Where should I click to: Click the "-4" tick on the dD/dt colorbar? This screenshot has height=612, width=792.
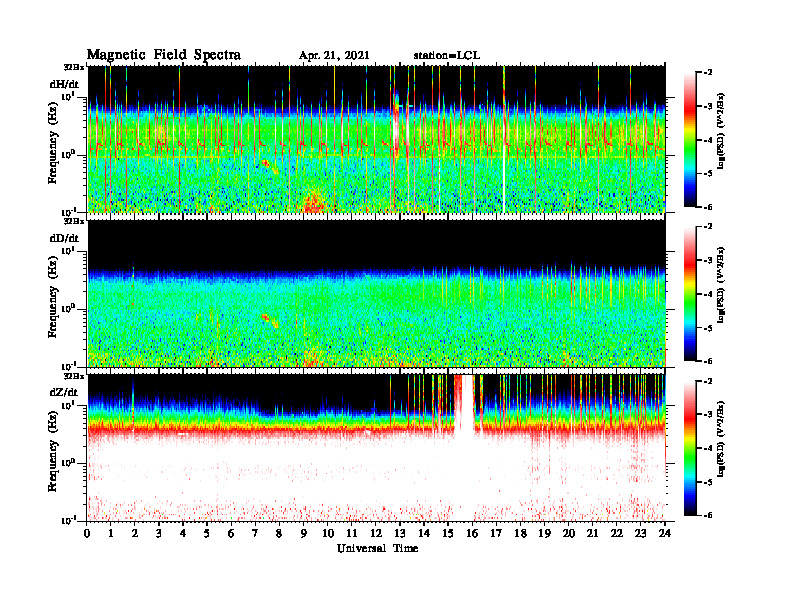[708, 294]
